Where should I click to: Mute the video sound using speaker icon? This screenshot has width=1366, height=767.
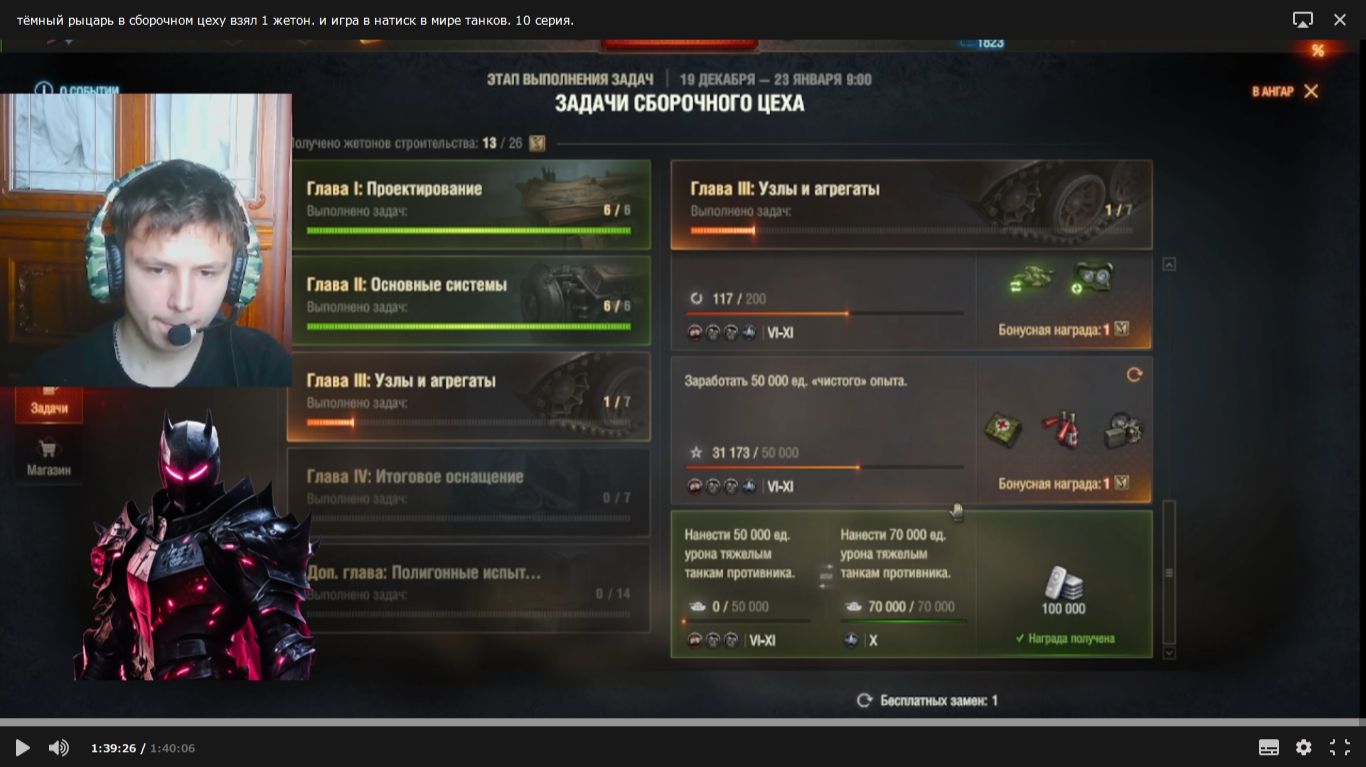[59, 747]
